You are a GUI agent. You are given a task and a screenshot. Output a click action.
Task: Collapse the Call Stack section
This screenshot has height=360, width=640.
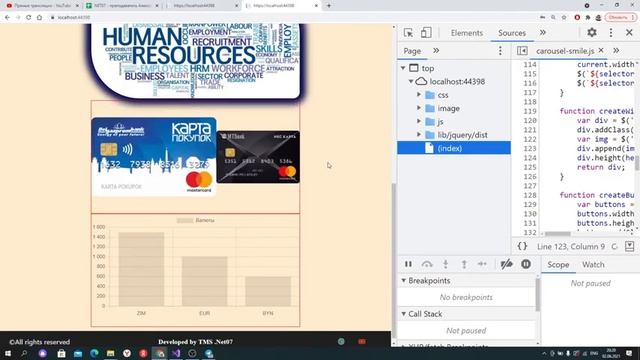pos(403,313)
